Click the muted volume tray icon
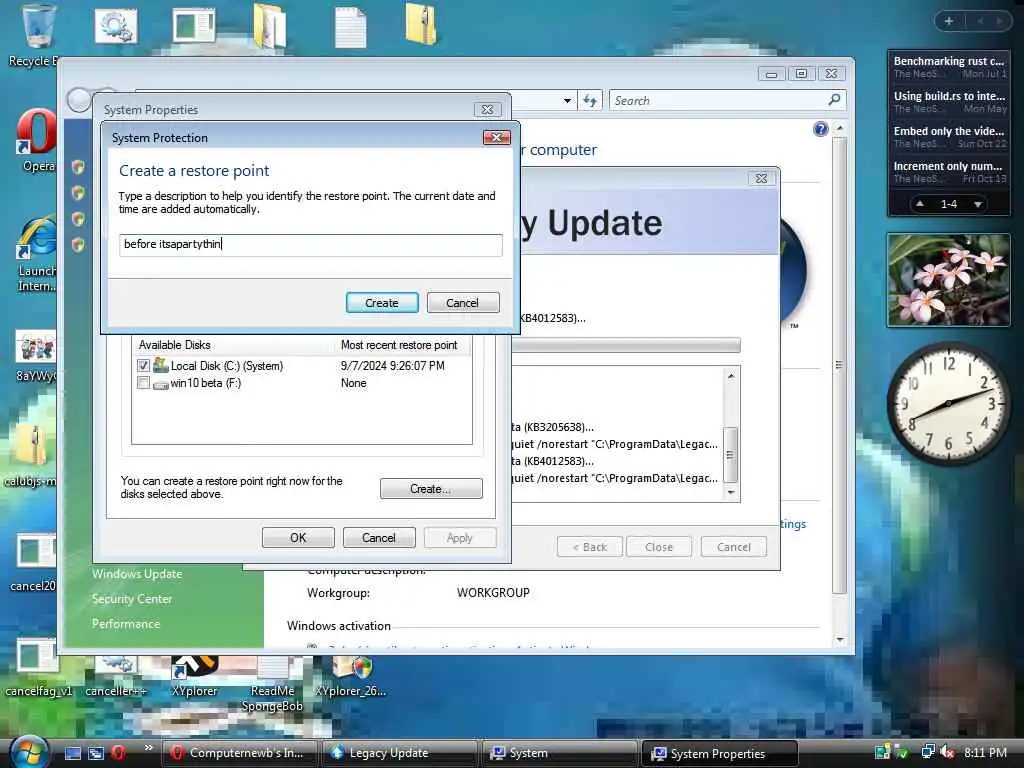Screen dimensions: 1024x768 pos(948,752)
